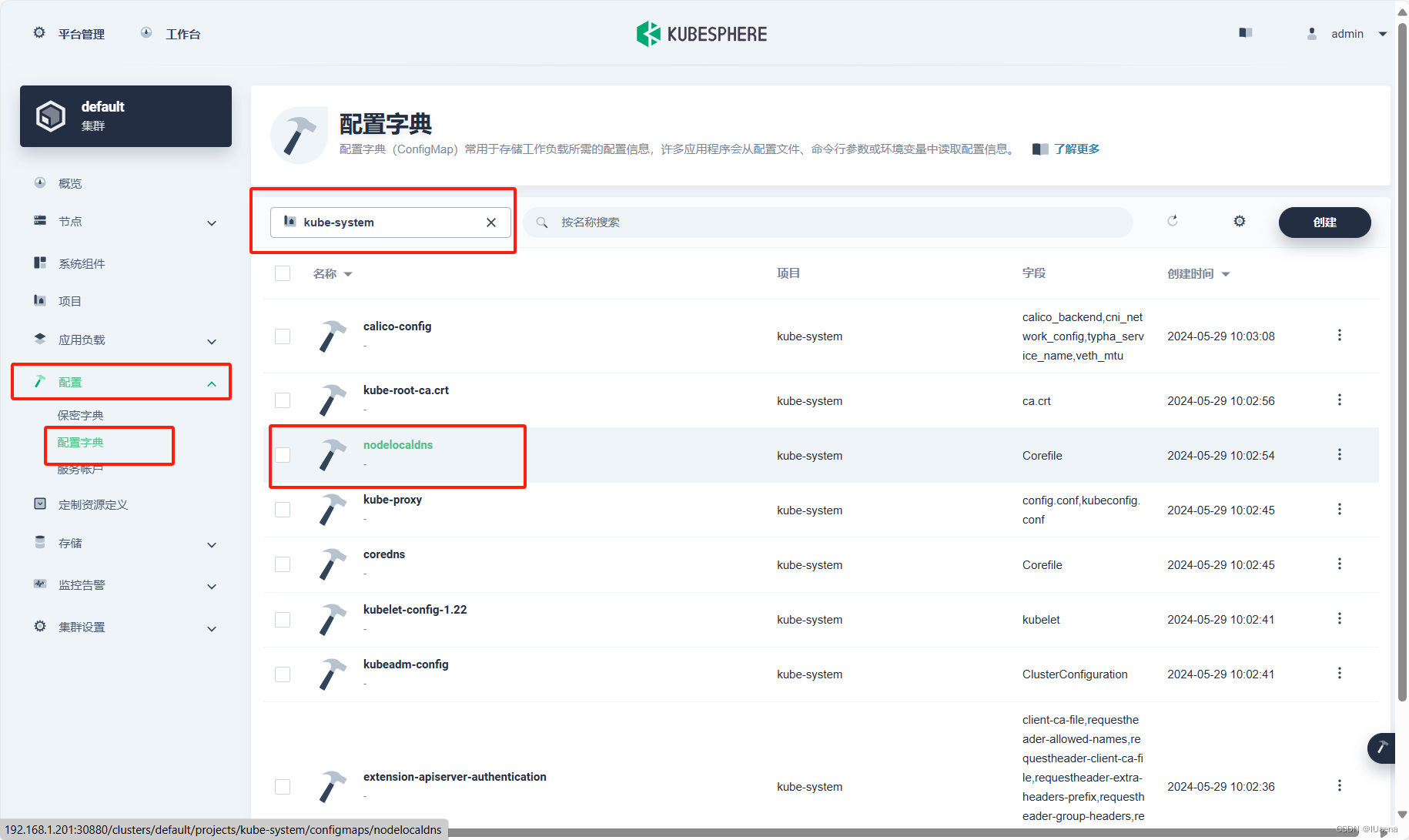Open 服务帐户 submenu item
1409x840 pixels.
tap(80, 469)
